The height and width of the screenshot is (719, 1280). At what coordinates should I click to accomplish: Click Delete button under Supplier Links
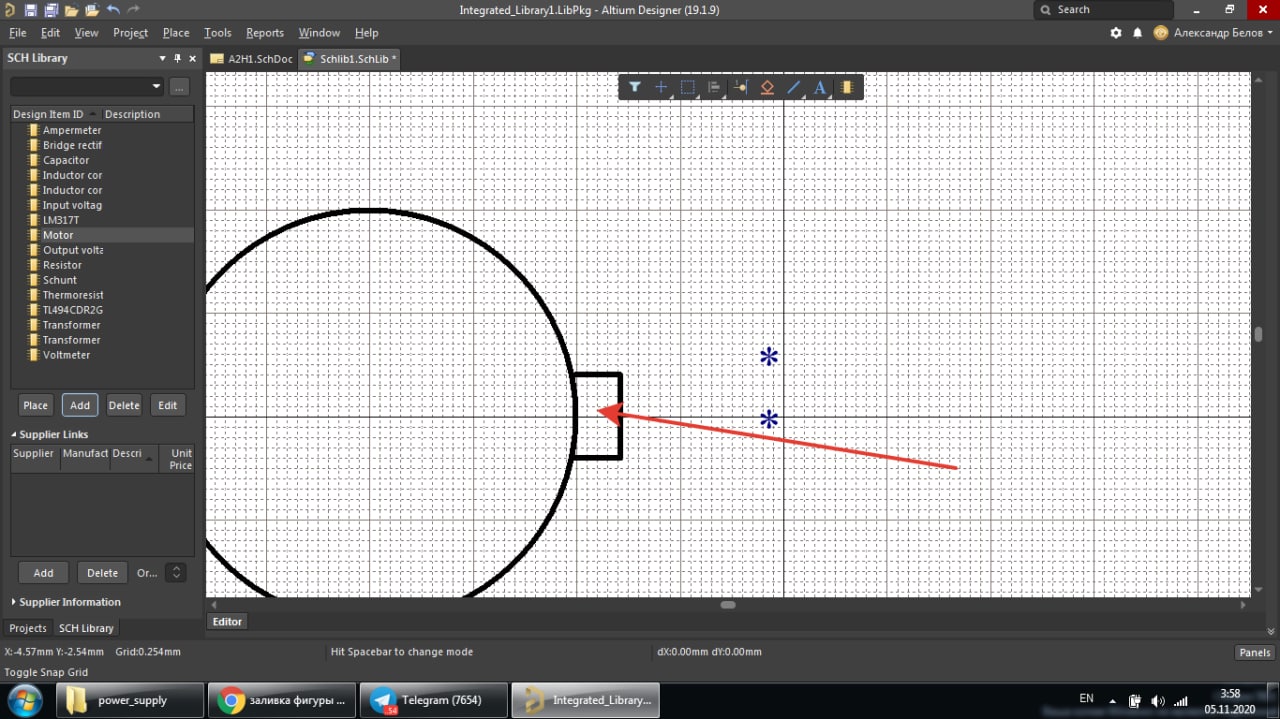point(102,573)
